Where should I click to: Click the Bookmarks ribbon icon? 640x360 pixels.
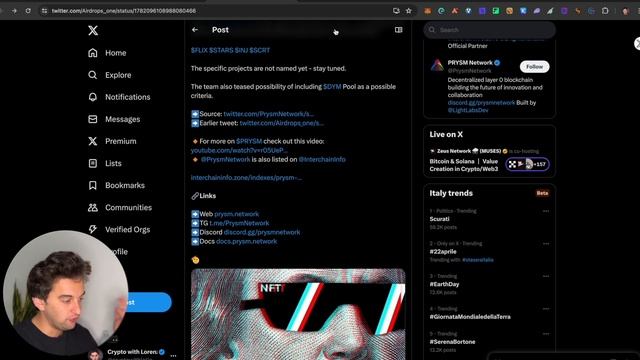(x=93, y=185)
